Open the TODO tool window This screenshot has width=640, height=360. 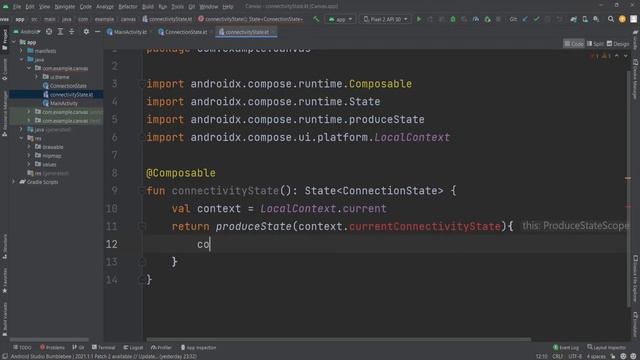click(x=22, y=347)
